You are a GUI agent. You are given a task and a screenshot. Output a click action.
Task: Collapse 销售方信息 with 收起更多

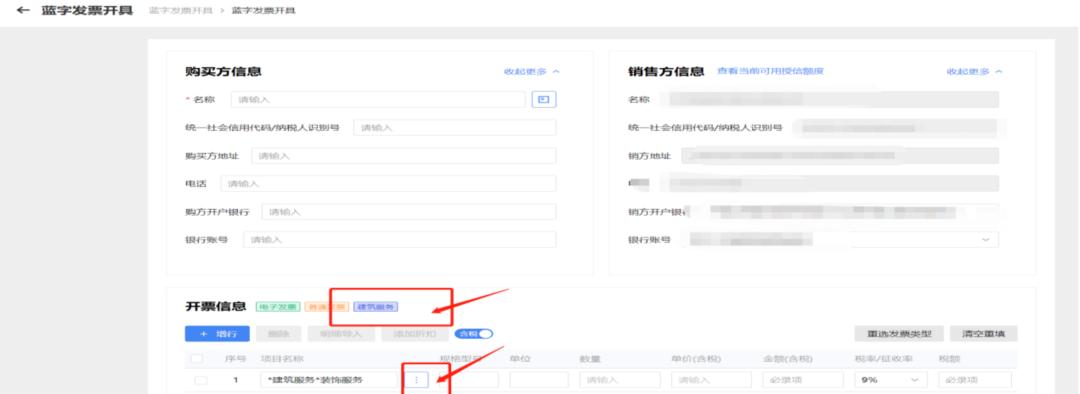(975, 71)
